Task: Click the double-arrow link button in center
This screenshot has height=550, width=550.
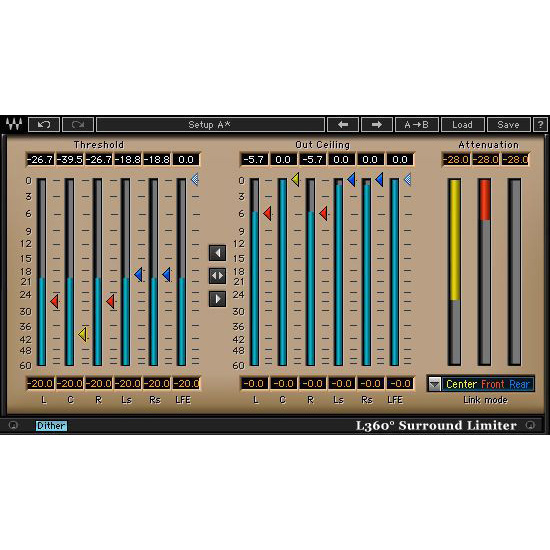Action: [217, 276]
